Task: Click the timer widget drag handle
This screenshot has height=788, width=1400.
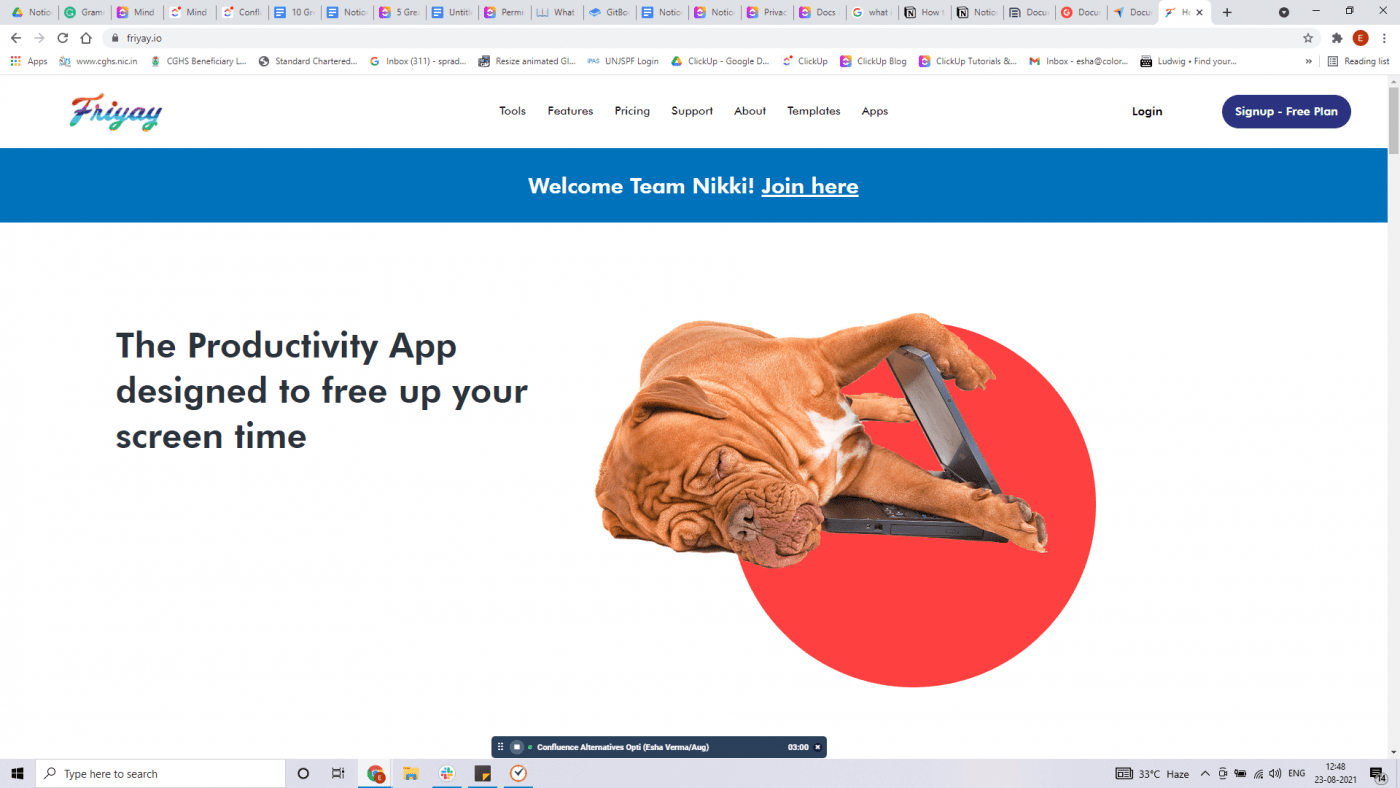Action: click(500, 747)
